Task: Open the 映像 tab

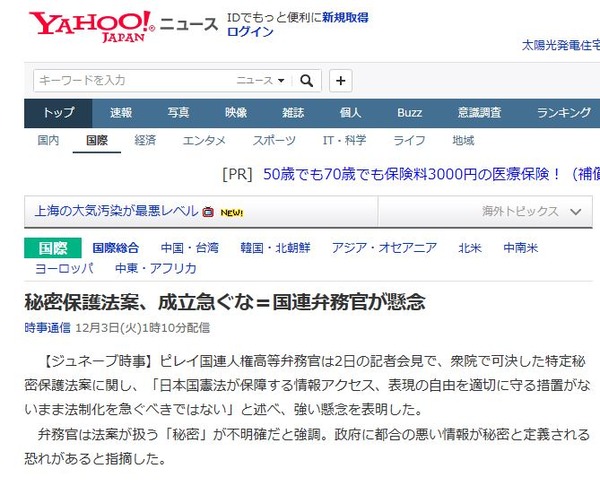Action: point(236,113)
